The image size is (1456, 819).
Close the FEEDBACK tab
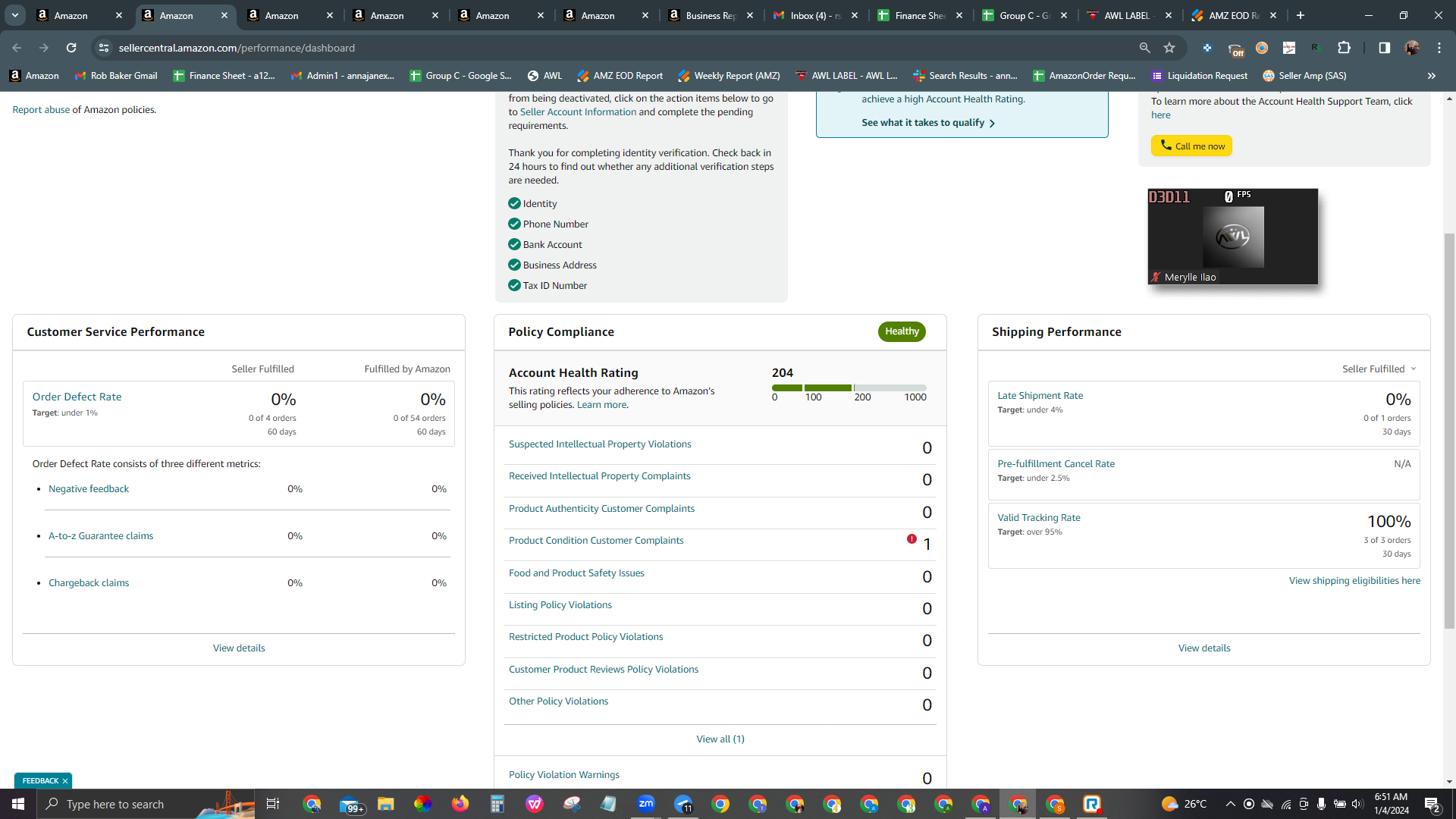[65, 781]
